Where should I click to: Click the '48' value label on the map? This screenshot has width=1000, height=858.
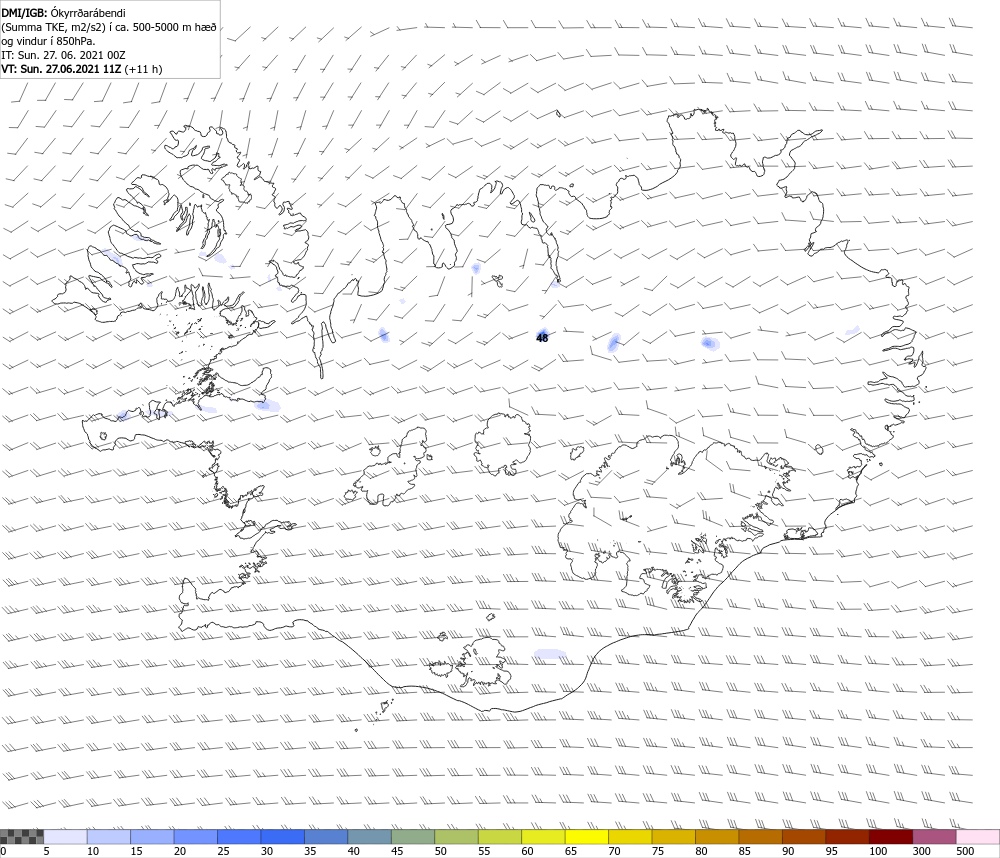pos(542,338)
